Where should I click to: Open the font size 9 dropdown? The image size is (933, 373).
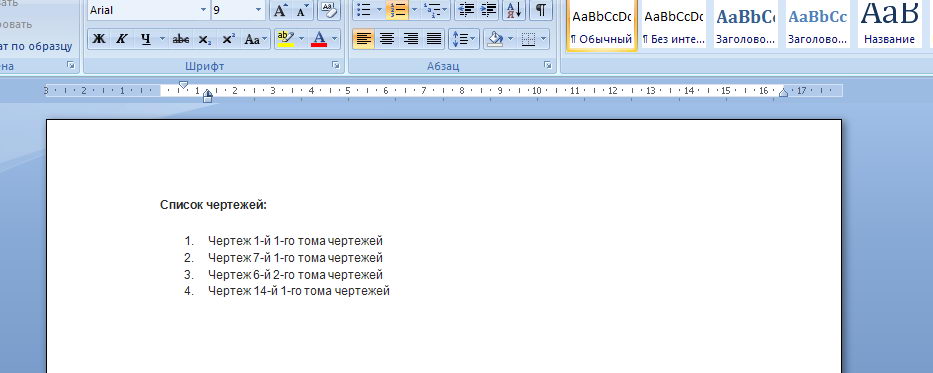(x=258, y=10)
